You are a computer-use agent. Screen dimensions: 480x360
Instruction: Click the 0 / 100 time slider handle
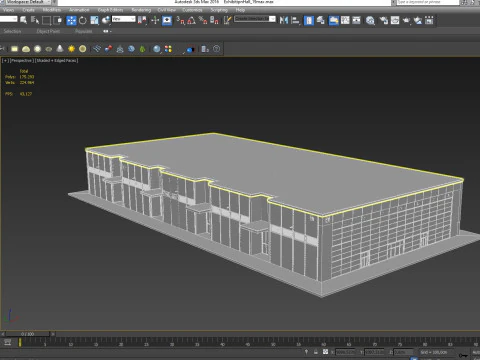pos(27,334)
